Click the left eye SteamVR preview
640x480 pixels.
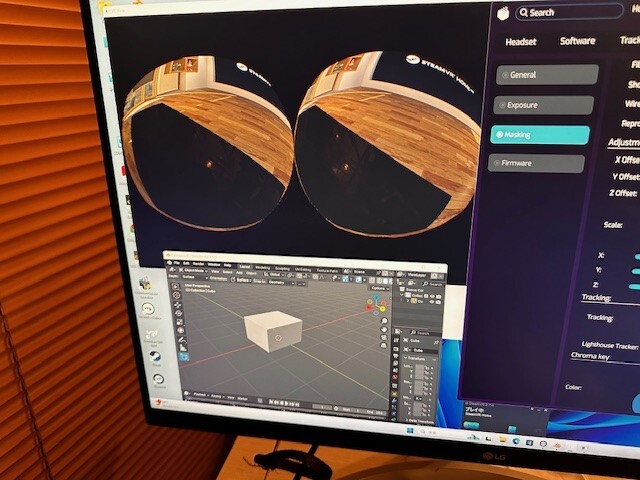click(x=207, y=143)
